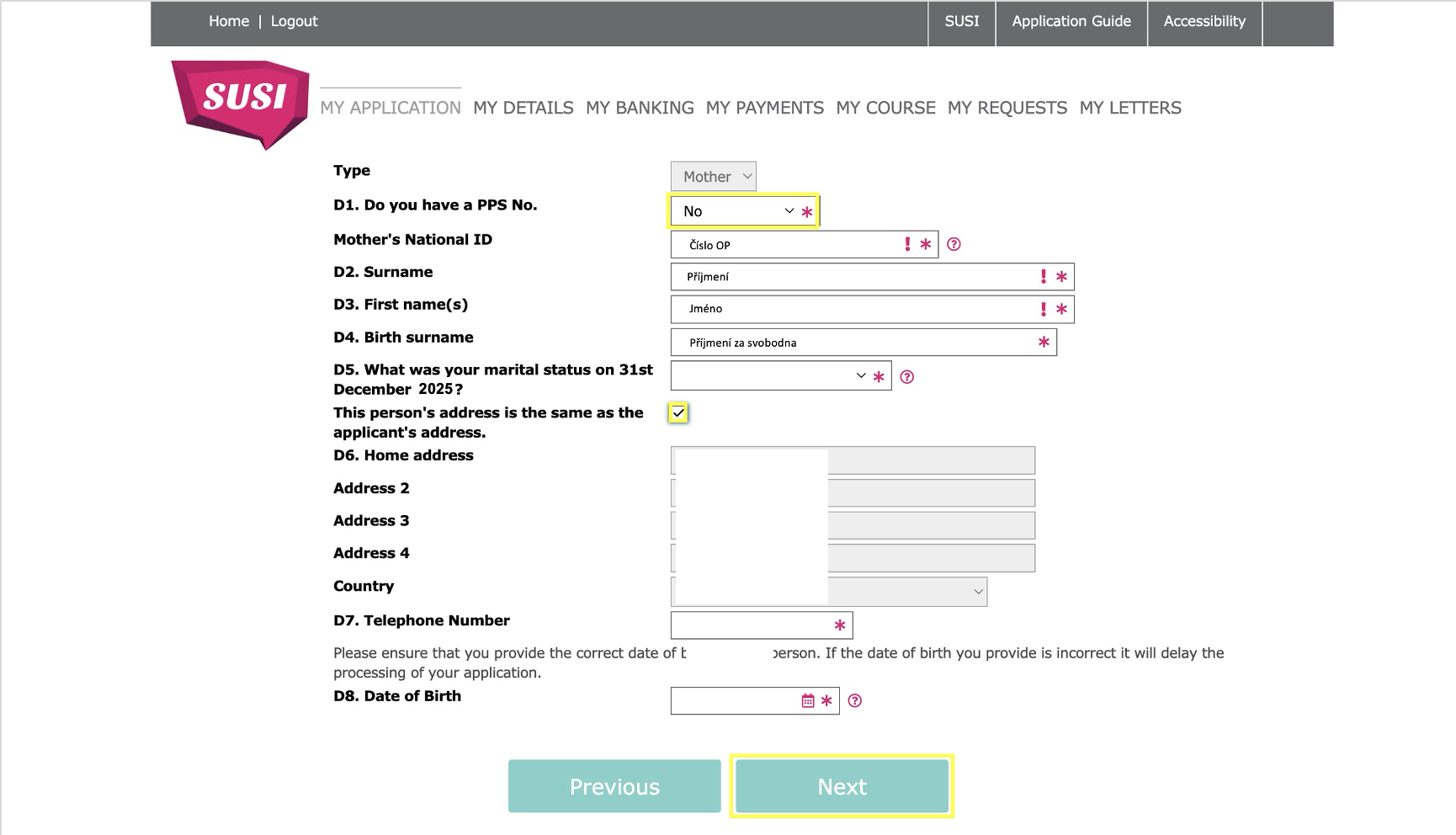
Task: Expand the marital status dropdown
Action: (x=781, y=375)
